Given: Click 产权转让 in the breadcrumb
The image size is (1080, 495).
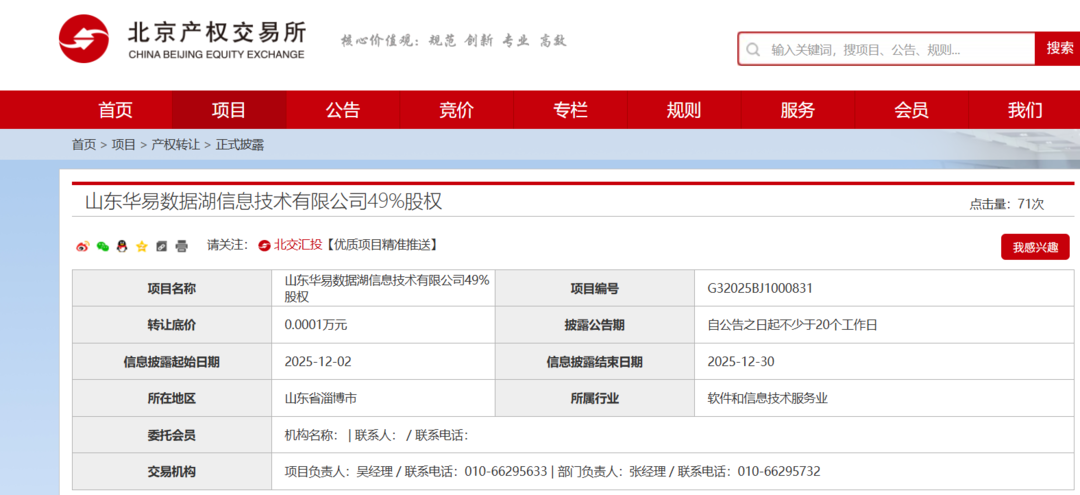Looking at the screenshot, I should tap(175, 145).
